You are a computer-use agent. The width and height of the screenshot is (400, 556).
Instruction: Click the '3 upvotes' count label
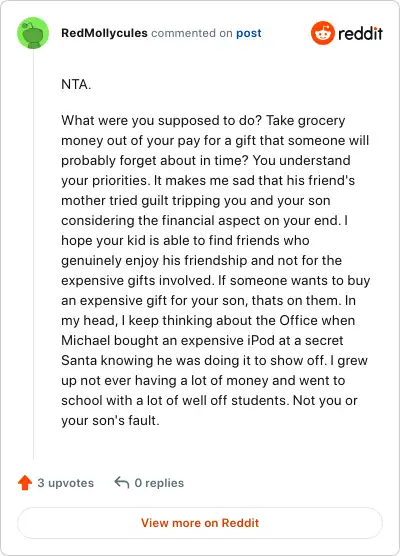click(66, 483)
